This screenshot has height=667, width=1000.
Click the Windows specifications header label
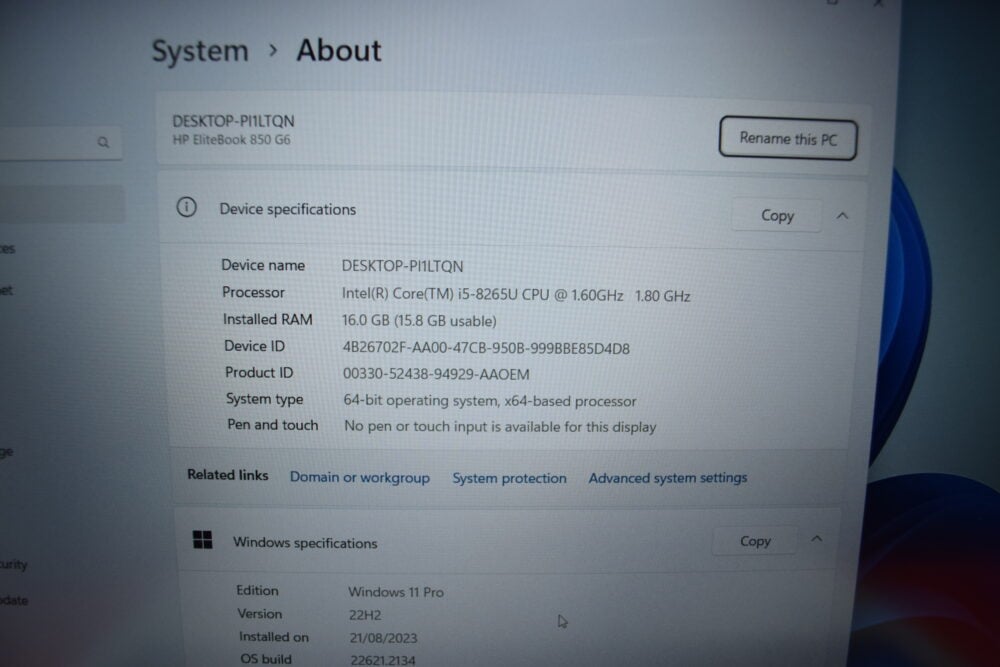pyautogui.click(x=305, y=543)
